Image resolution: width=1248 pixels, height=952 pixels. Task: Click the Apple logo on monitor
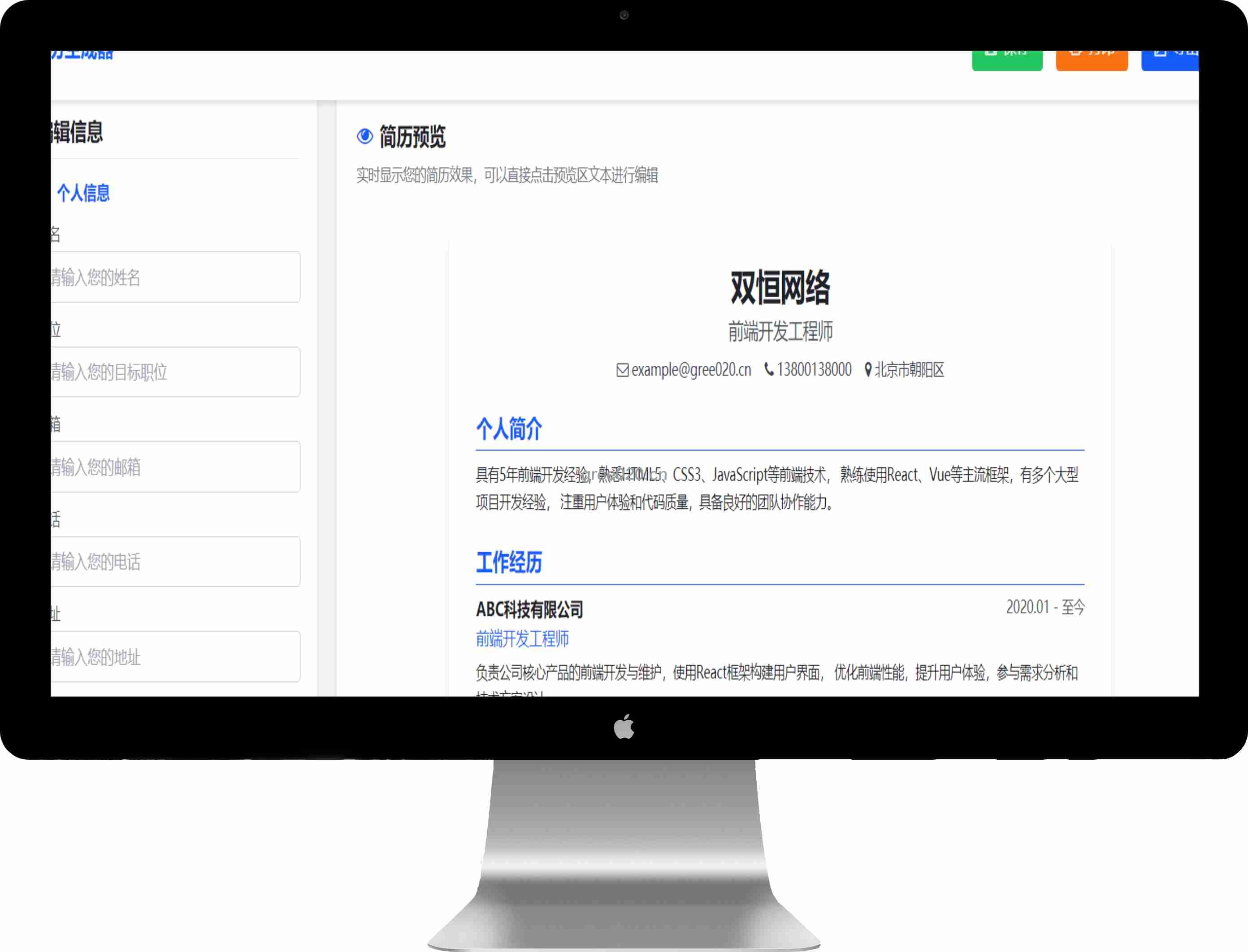click(x=624, y=727)
